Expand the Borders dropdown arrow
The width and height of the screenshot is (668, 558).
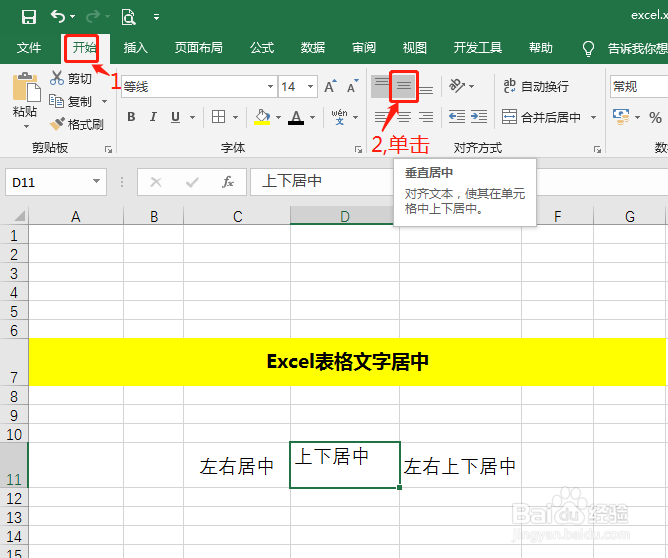[236, 117]
